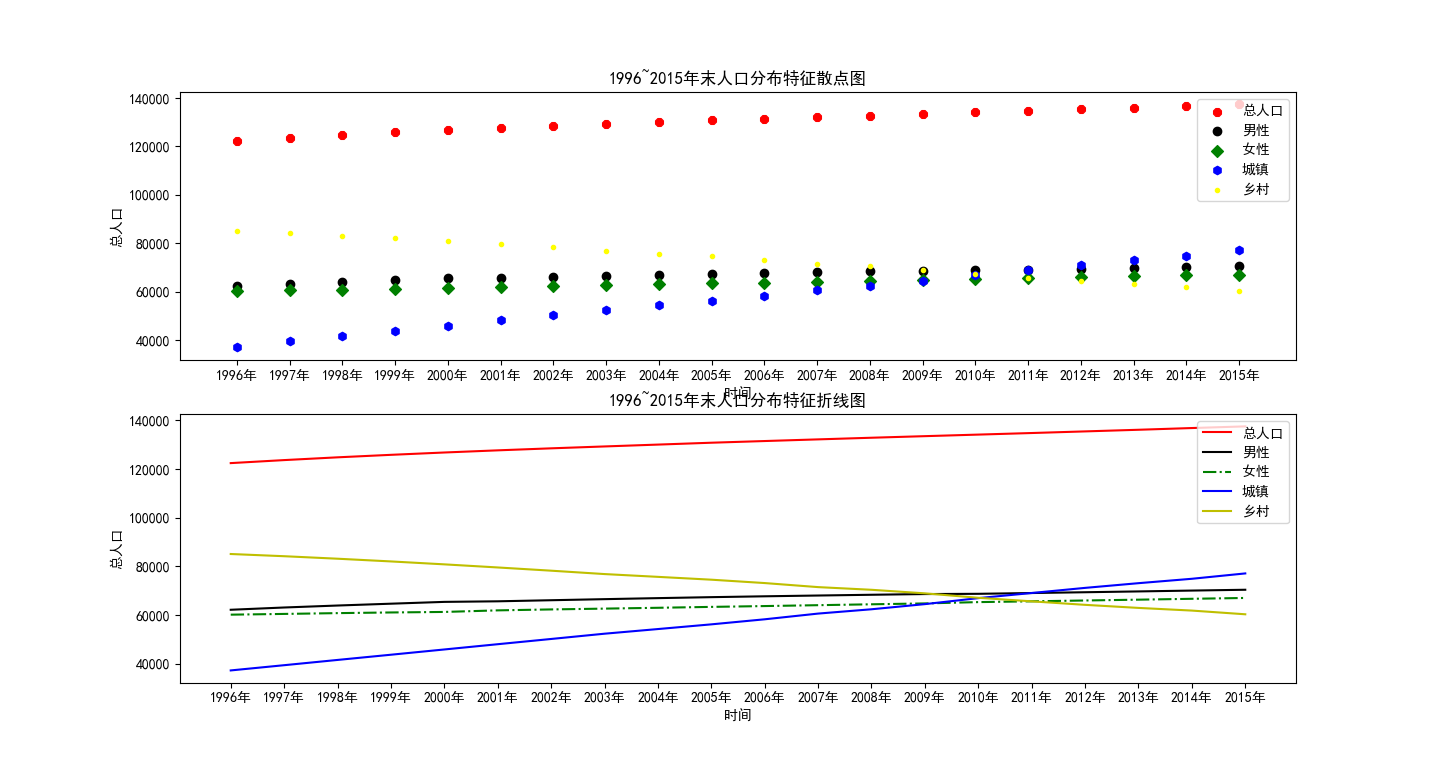Click the highest red 总人口 scatter point for 2015年
The height and width of the screenshot is (767, 1440).
click(1238, 103)
